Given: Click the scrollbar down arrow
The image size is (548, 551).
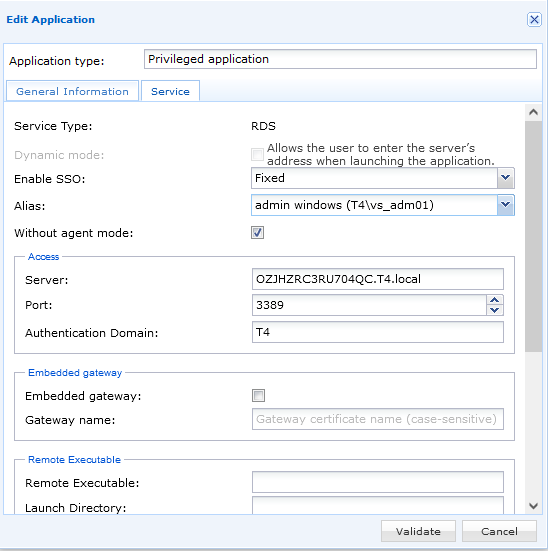Looking at the screenshot, I should (533, 506).
